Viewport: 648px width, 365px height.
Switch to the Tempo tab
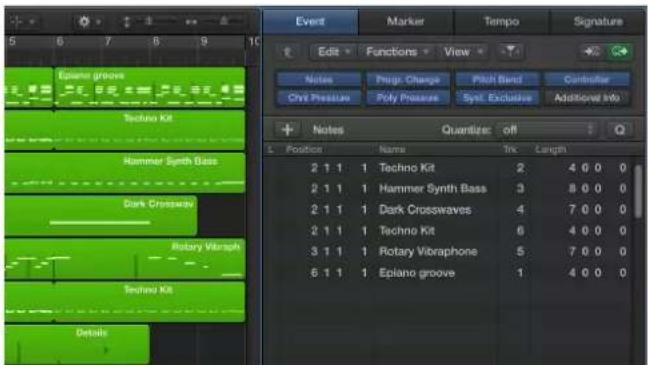coord(501,21)
